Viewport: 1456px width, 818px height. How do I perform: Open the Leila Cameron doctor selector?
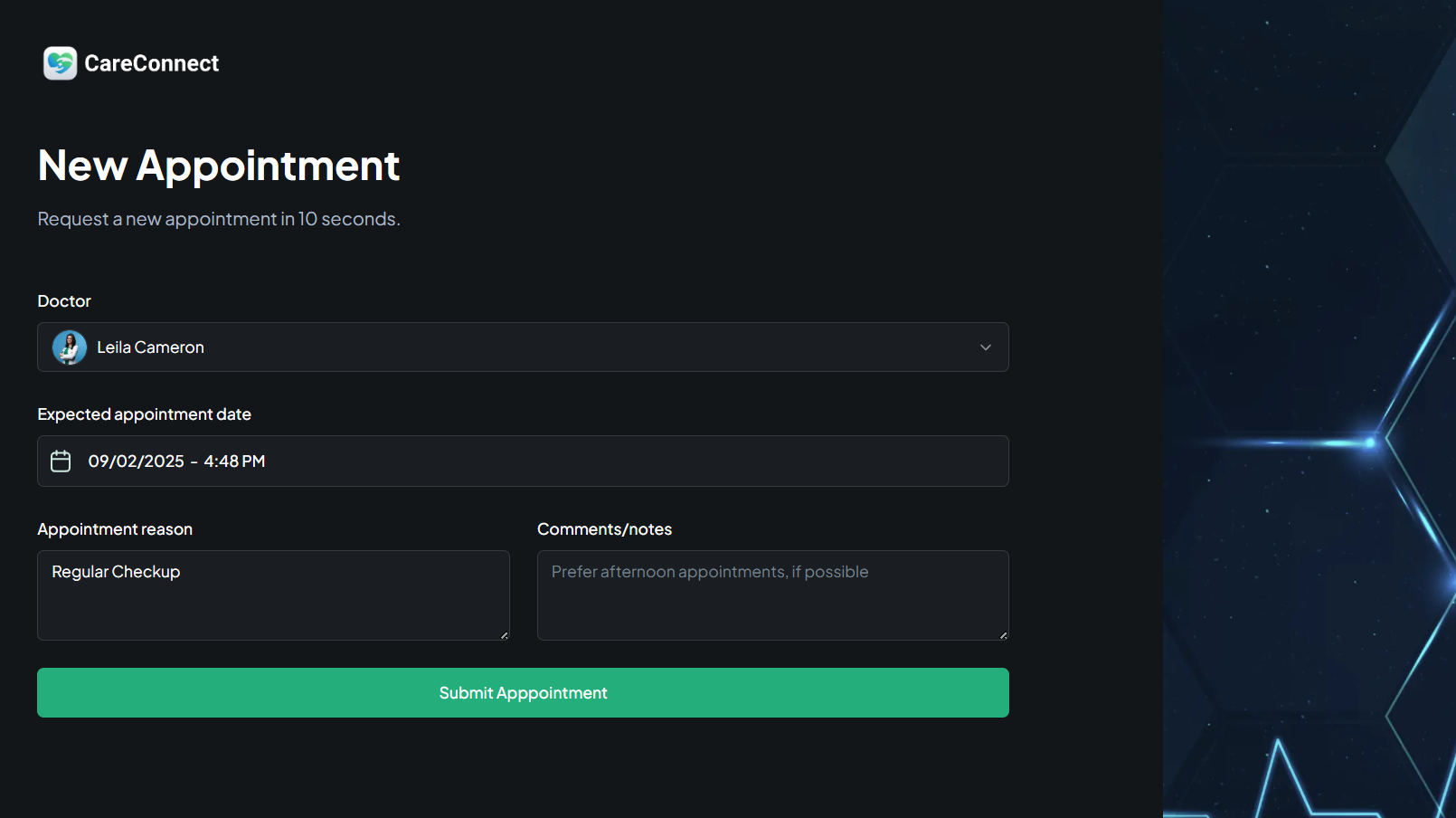click(523, 347)
